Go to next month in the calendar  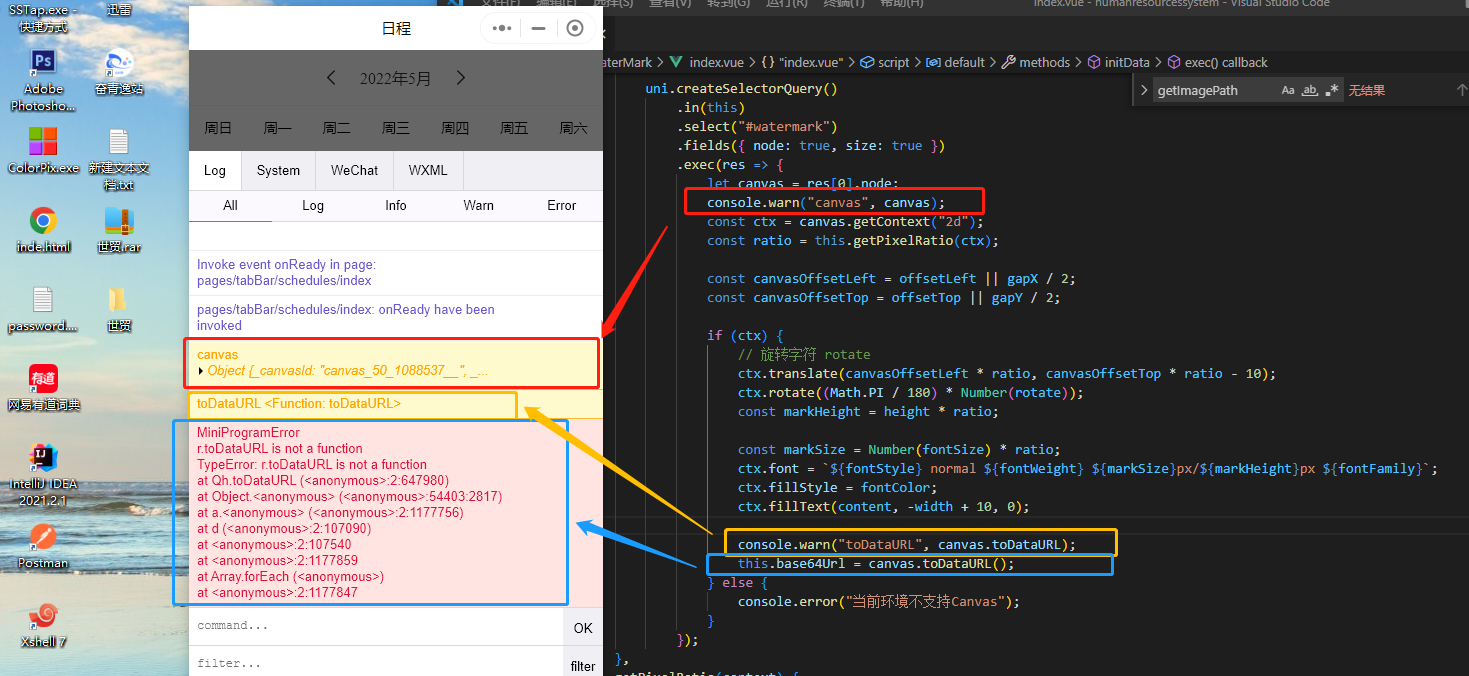click(x=460, y=77)
